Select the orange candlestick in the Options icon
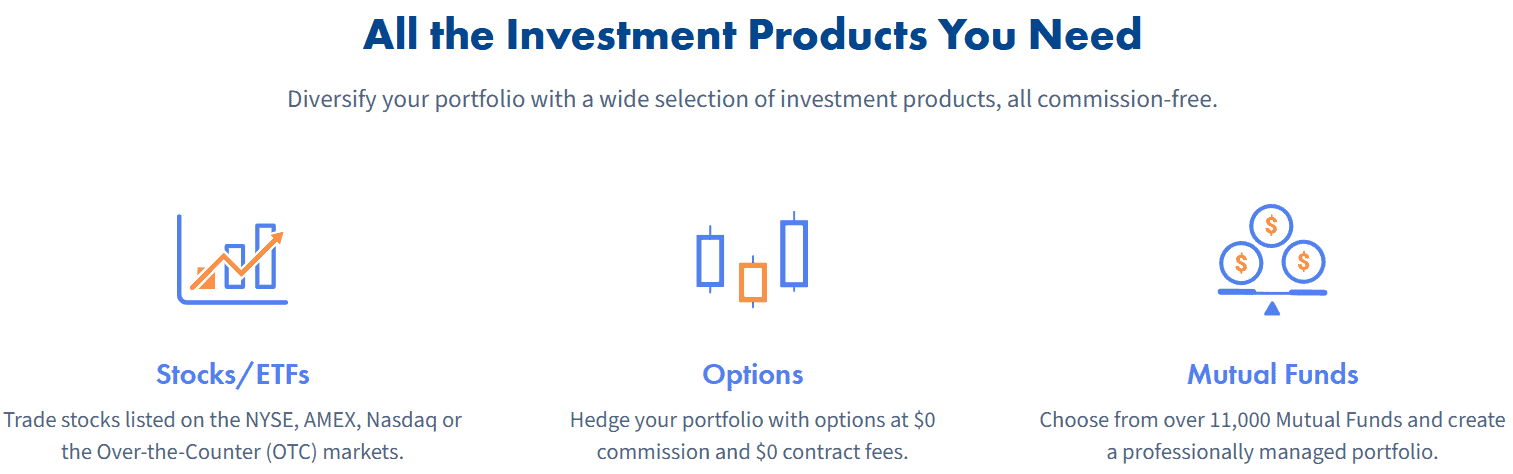 click(752, 281)
